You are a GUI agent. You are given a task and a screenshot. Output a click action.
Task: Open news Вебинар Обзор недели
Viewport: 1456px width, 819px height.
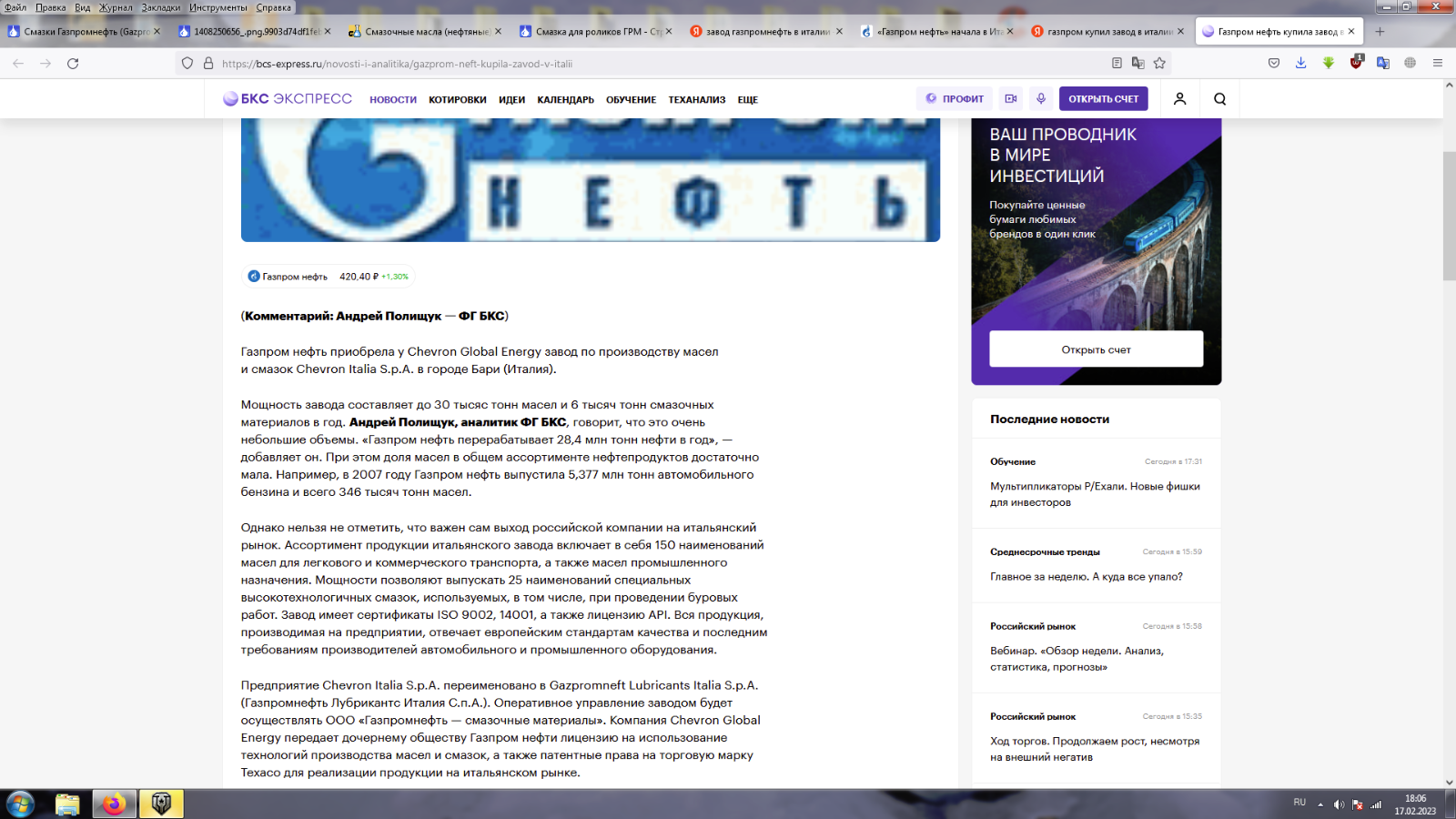click(x=1077, y=659)
